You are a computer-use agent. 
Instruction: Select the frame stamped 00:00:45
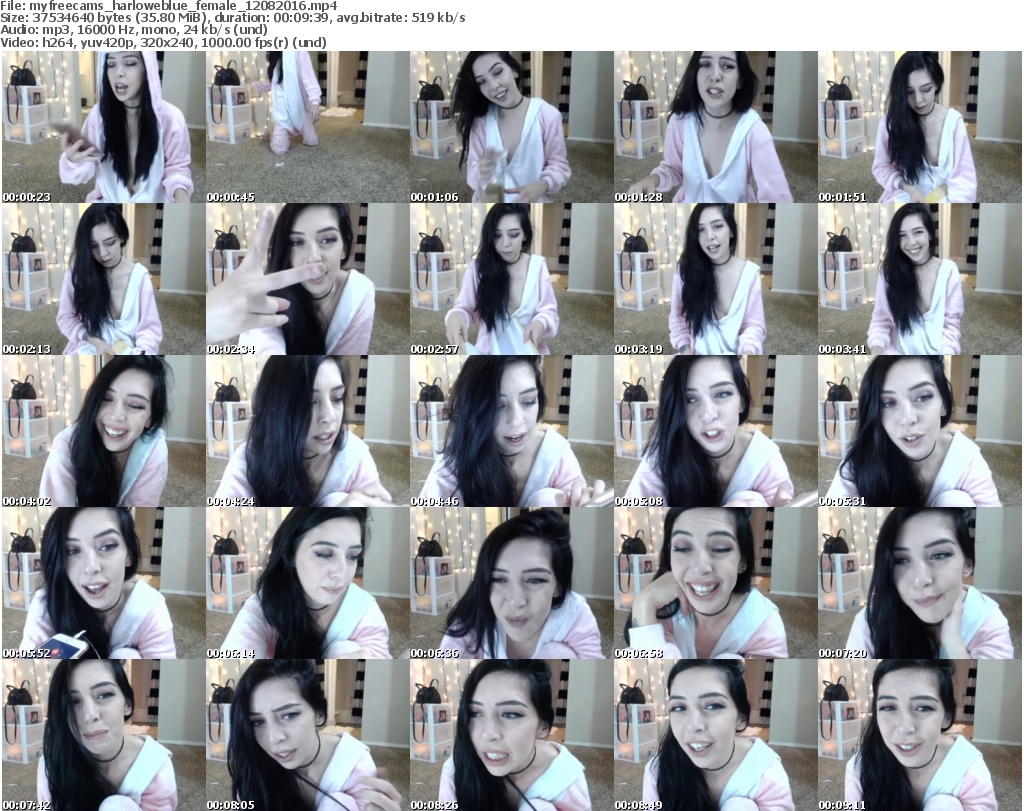(x=308, y=127)
